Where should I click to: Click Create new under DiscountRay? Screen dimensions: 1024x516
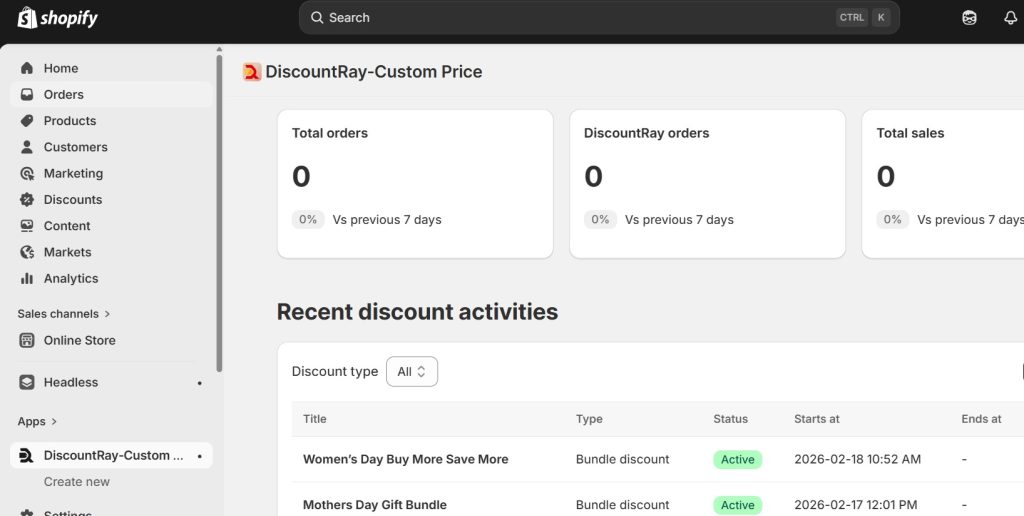point(76,482)
